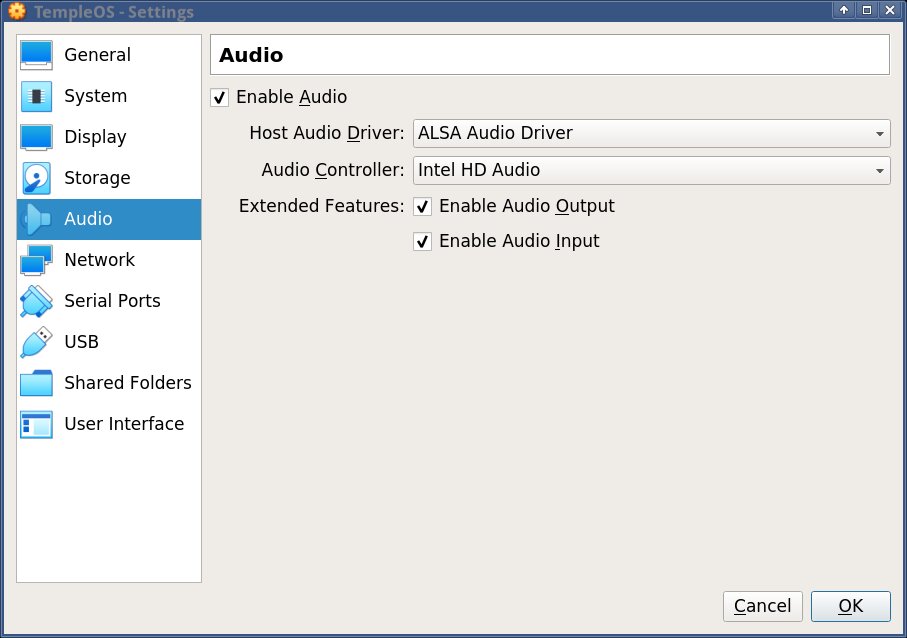Select the System chip icon
The width and height of the screenshot is (907, 638).
(x=36, y=96)
